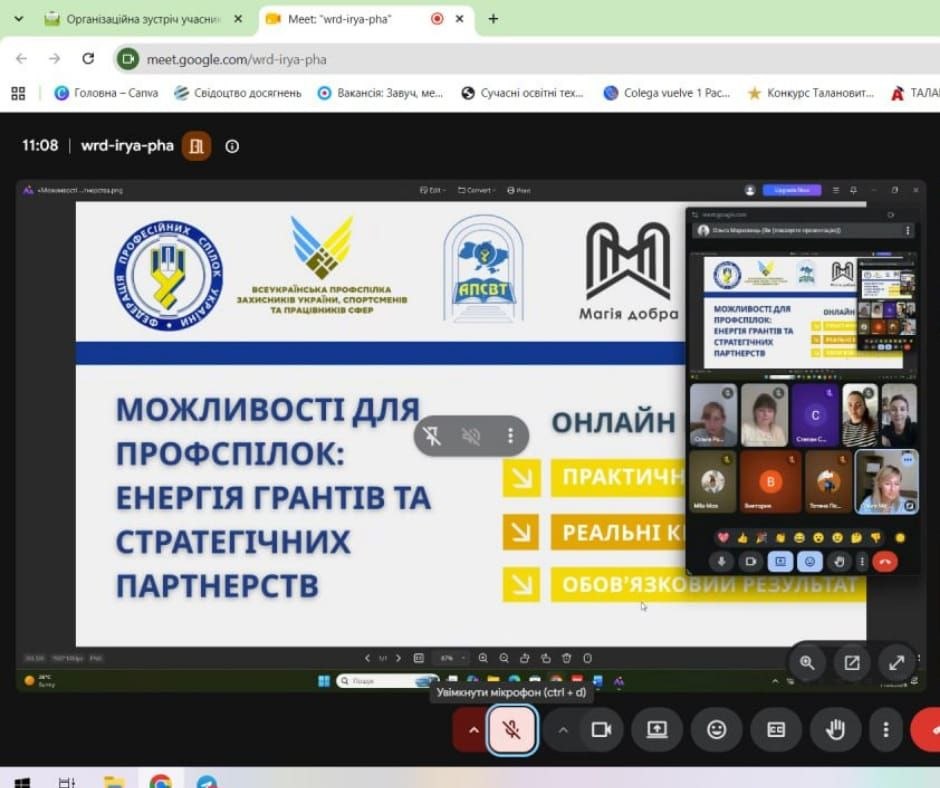The image size is (940, 788).
Task: Click participant tile with orange B avatar
Action: [x=770, y=481]
